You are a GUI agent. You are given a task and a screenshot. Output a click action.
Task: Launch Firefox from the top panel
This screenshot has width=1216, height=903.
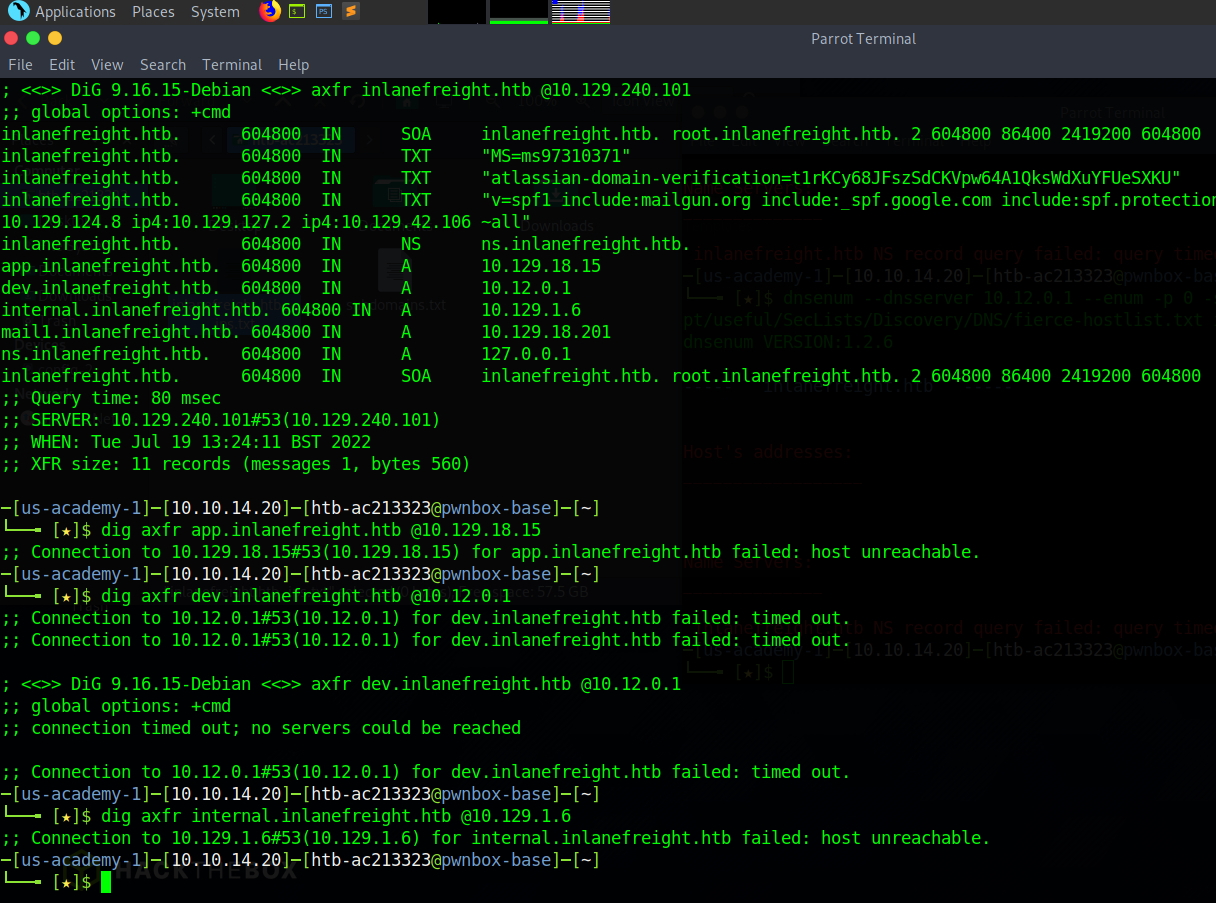click(270, 12)
